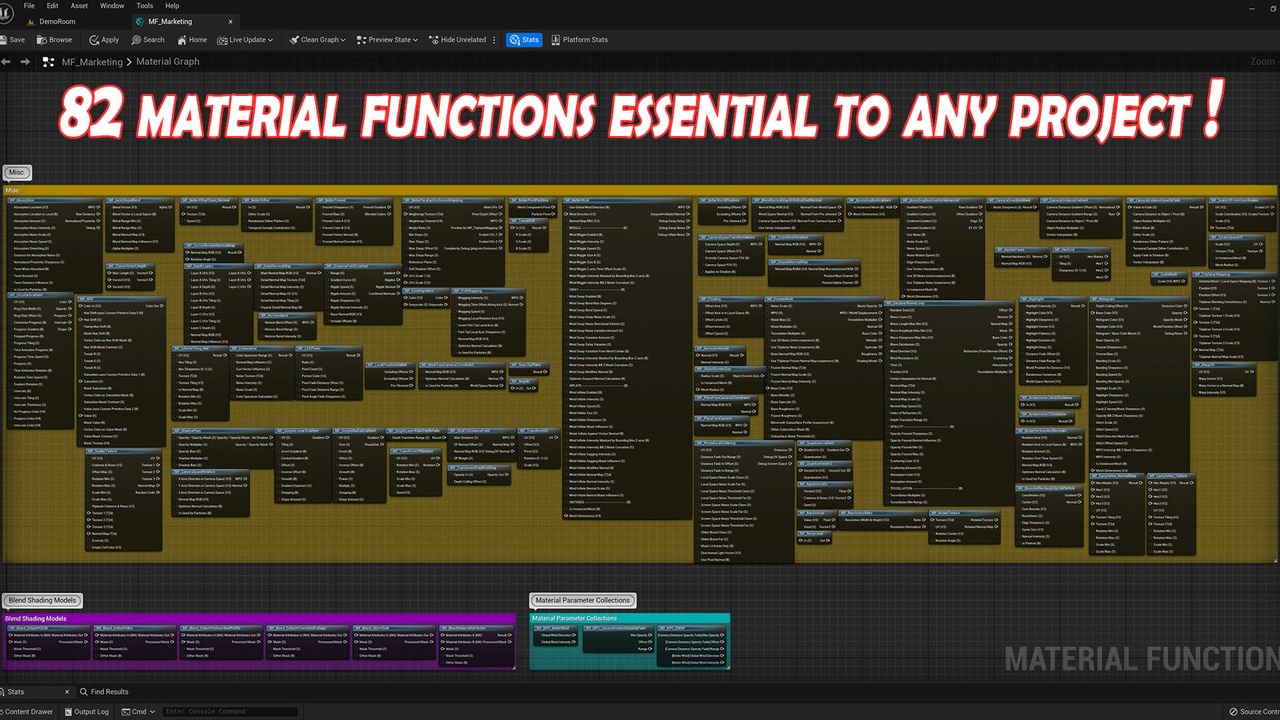Open the Output Log

click(87, 712)
